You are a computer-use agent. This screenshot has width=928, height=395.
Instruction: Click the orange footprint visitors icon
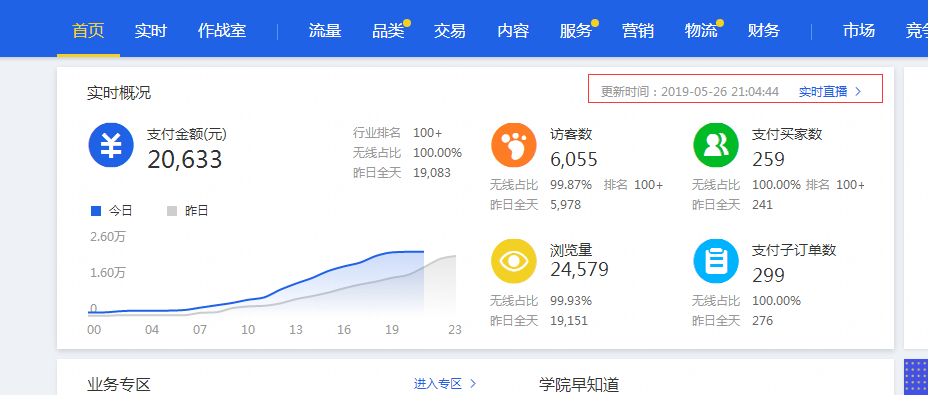click(514, 145)
